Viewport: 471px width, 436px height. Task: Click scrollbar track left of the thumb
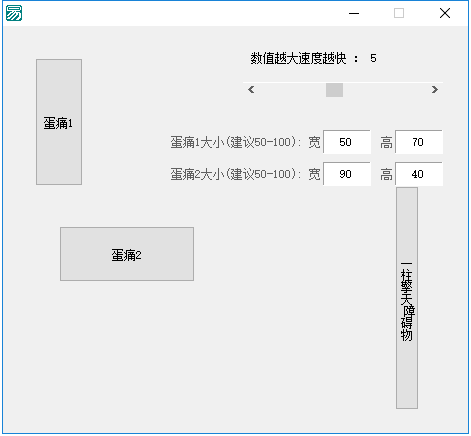pos(292,90)
